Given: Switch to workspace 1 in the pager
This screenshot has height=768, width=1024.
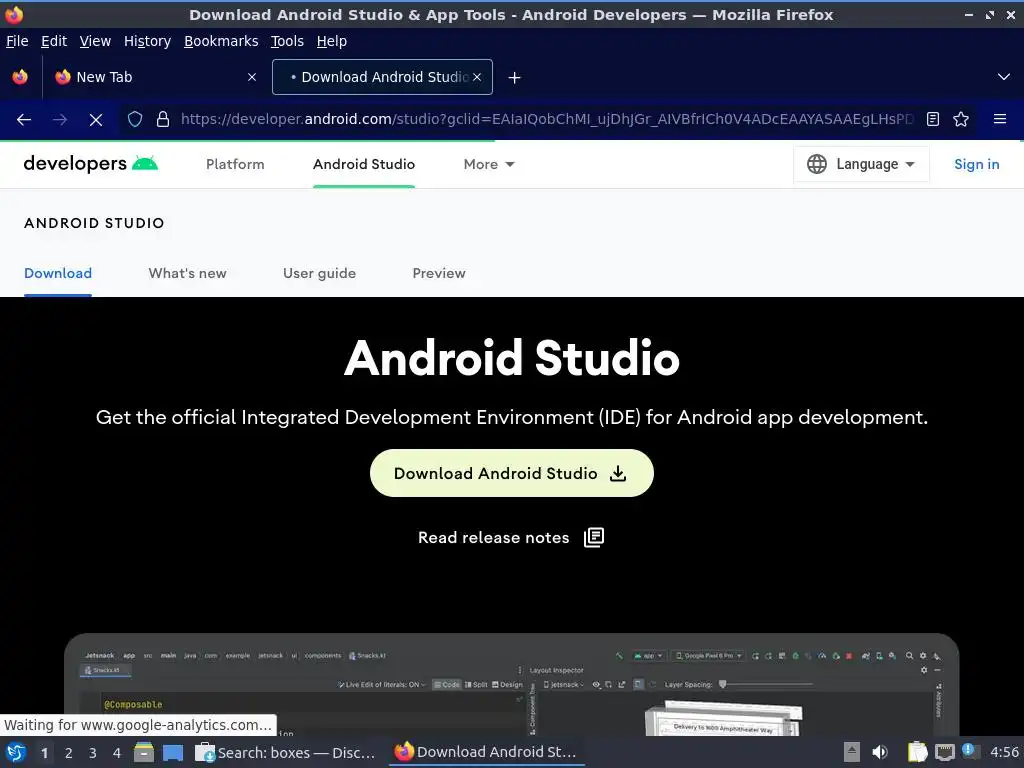Looking at the screenshot, I should (44, 753).
